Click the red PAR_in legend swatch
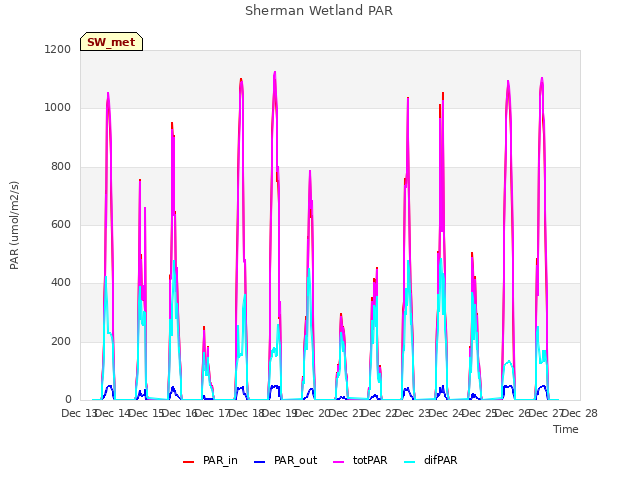640x480 pixels. [x=189, y=462]
